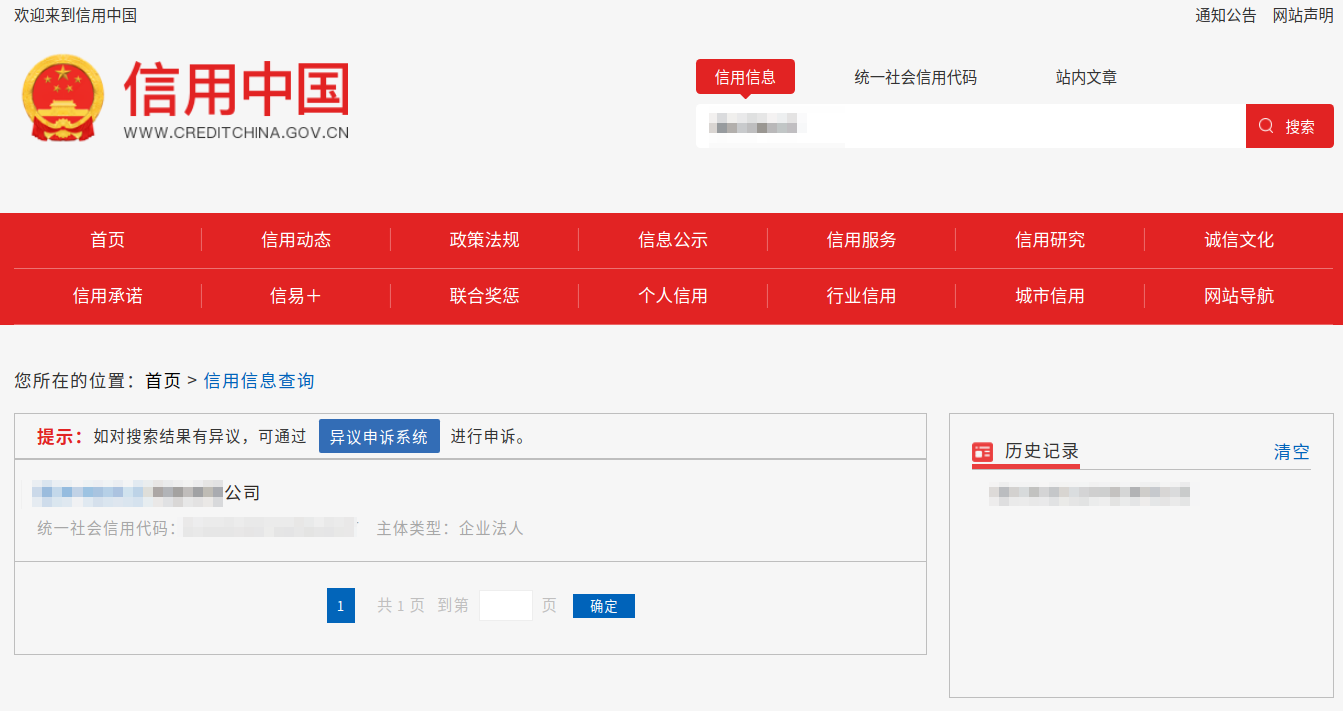Open 信用研究 navigation item
Image resolution: width=1343 pixels, height=711 pixels.
point(1050,240)
